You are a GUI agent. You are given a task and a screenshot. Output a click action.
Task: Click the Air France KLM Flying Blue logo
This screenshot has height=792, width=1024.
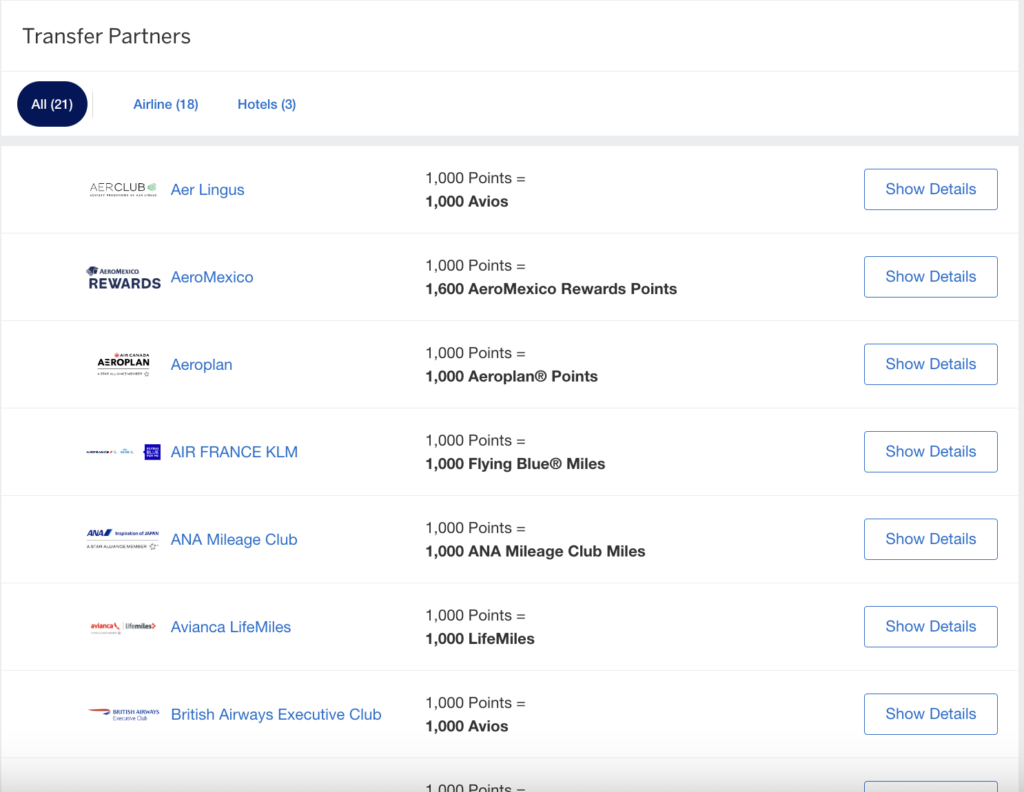coord(123,452)
